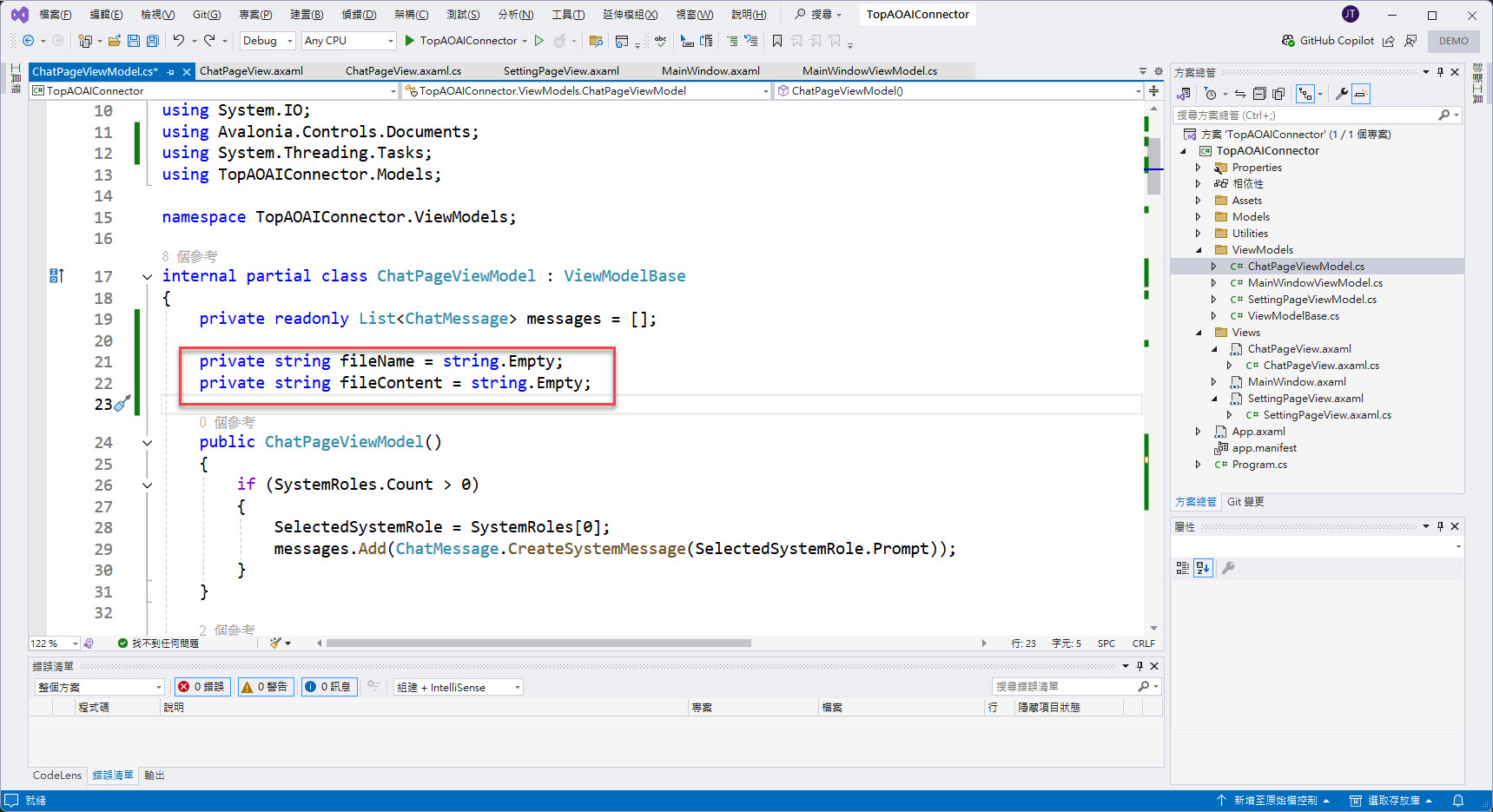Click the spell checker abc icon

pos(661,41)
